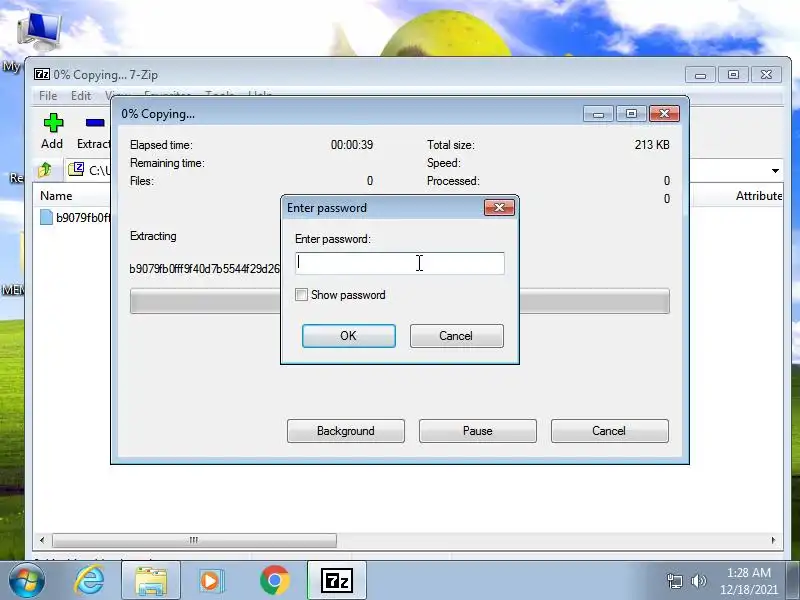The image size is (800, 600).
Task: Click the b9079fb0 file icon in file list
Action: tap(46, 217)
